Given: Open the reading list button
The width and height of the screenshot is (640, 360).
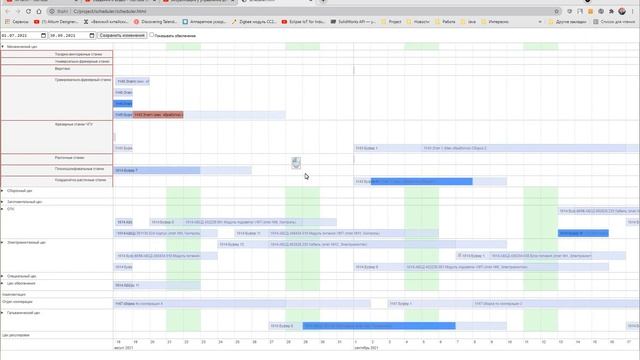Looking at the screenshot, I should (x=614, y=22).
